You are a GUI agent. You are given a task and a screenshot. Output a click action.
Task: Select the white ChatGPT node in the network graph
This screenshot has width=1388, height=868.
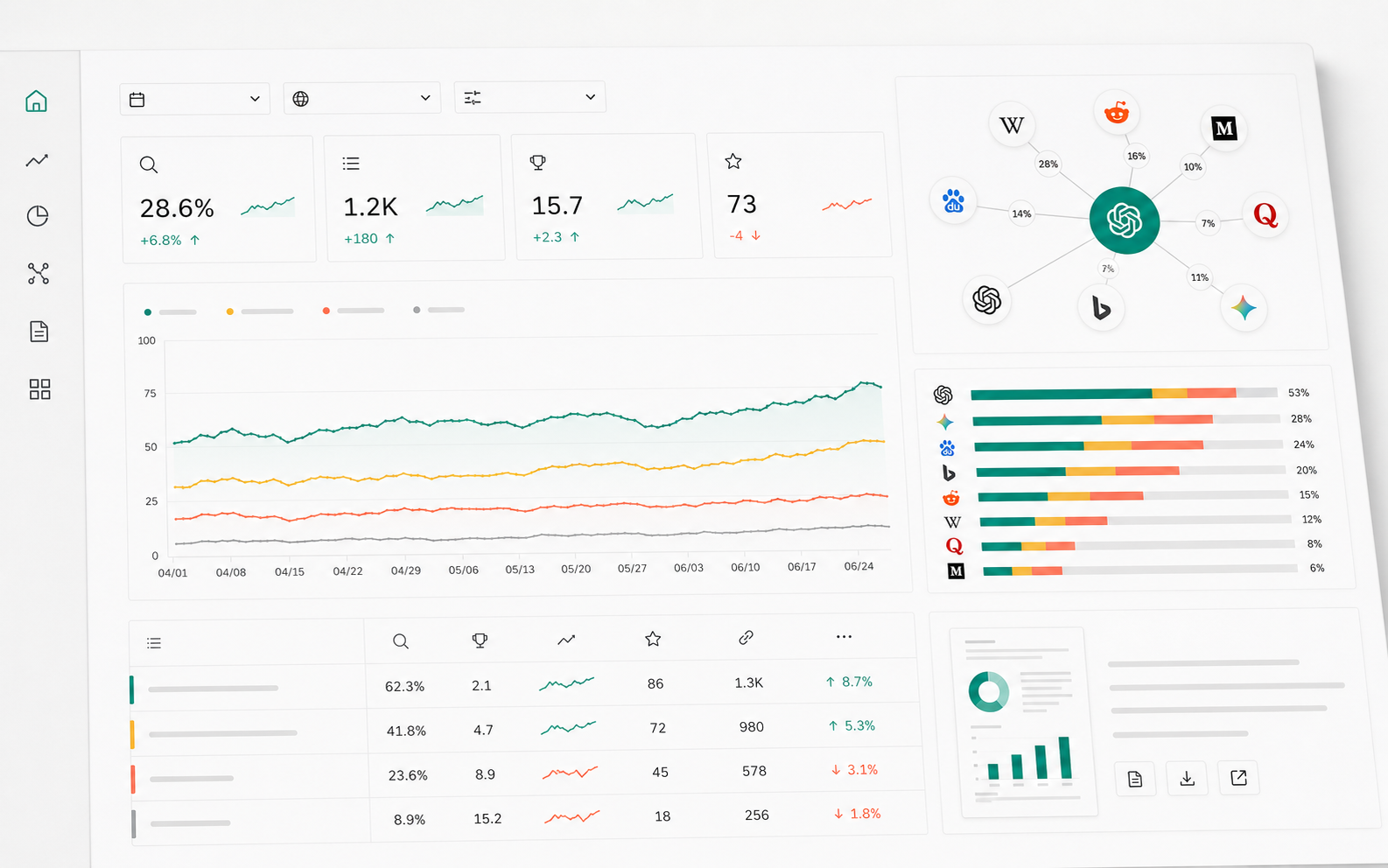coord(987,300)
